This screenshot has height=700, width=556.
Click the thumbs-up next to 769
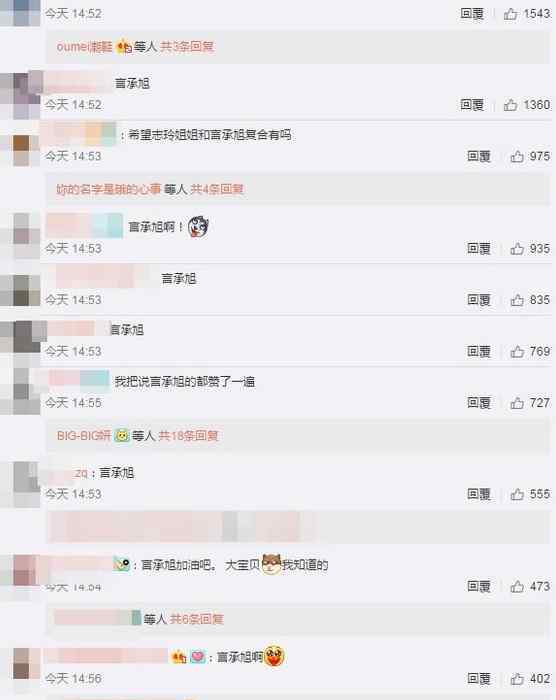click(517, 352)
